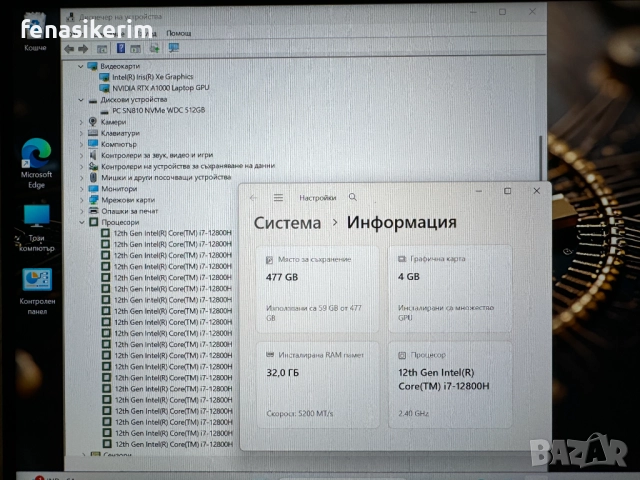Image resolution: width=640 pixels, height=480 pixels.
Task: Click the Система breadcrumb link
Action: click(287, 223)
